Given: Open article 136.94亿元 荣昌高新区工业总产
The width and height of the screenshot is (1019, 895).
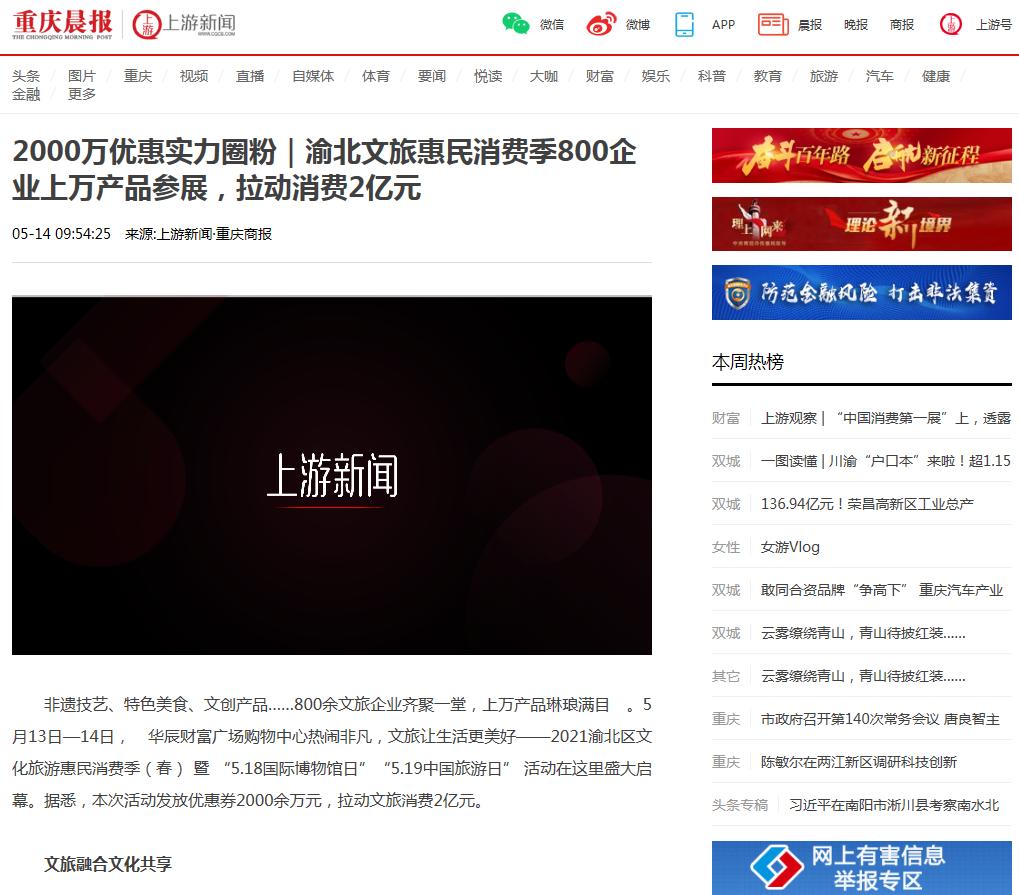Looking at the screenshot, I should pyautogui.click(x=867, y=504).
